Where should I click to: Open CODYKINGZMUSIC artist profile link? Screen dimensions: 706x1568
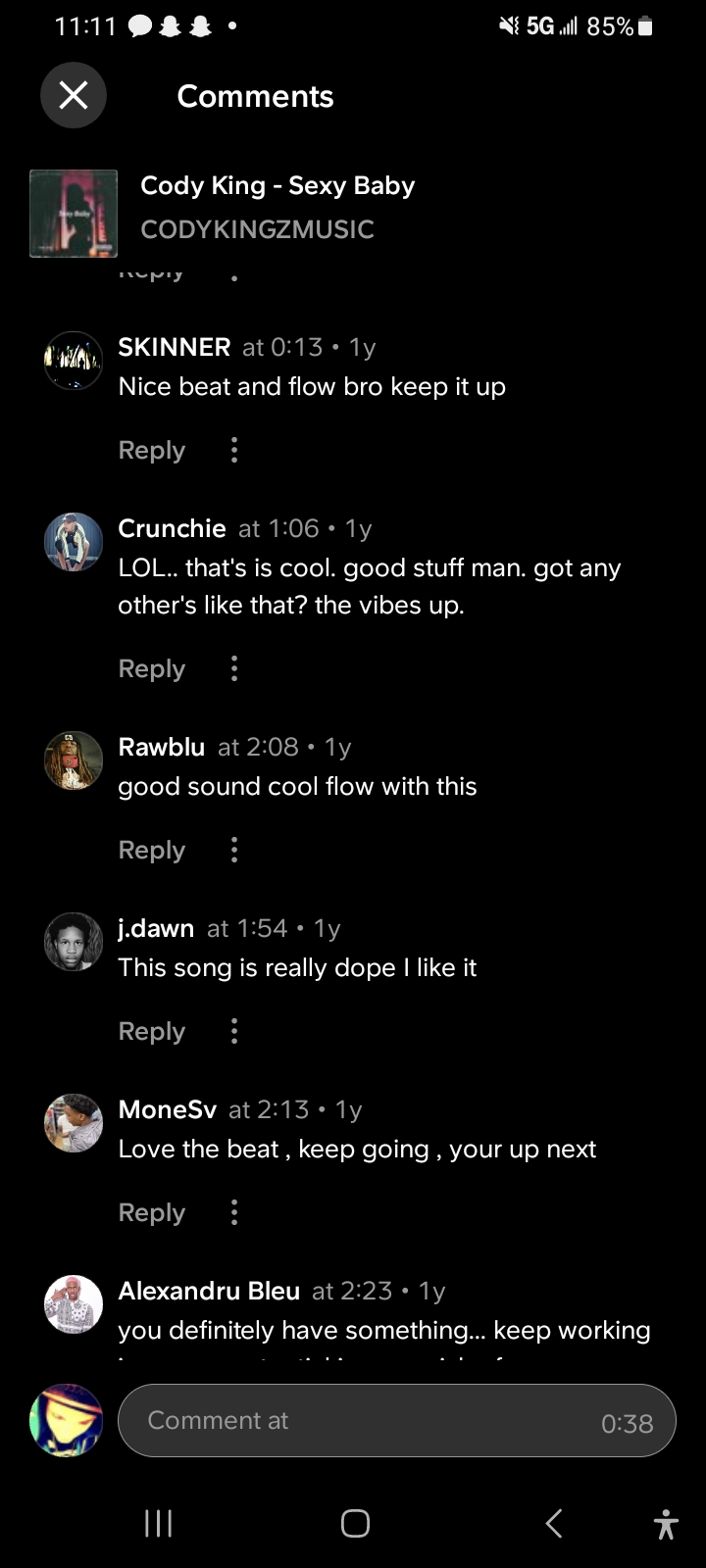point(257,229)
